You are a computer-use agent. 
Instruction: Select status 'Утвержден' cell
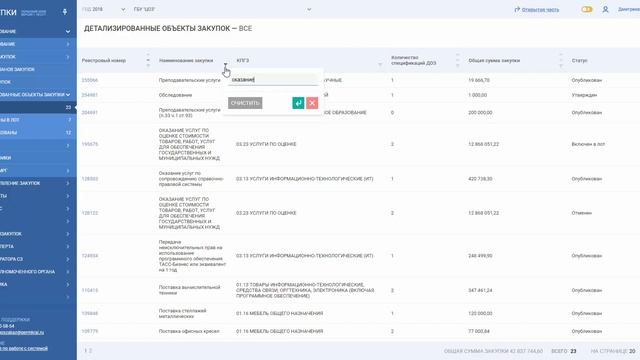click(584, 95)
